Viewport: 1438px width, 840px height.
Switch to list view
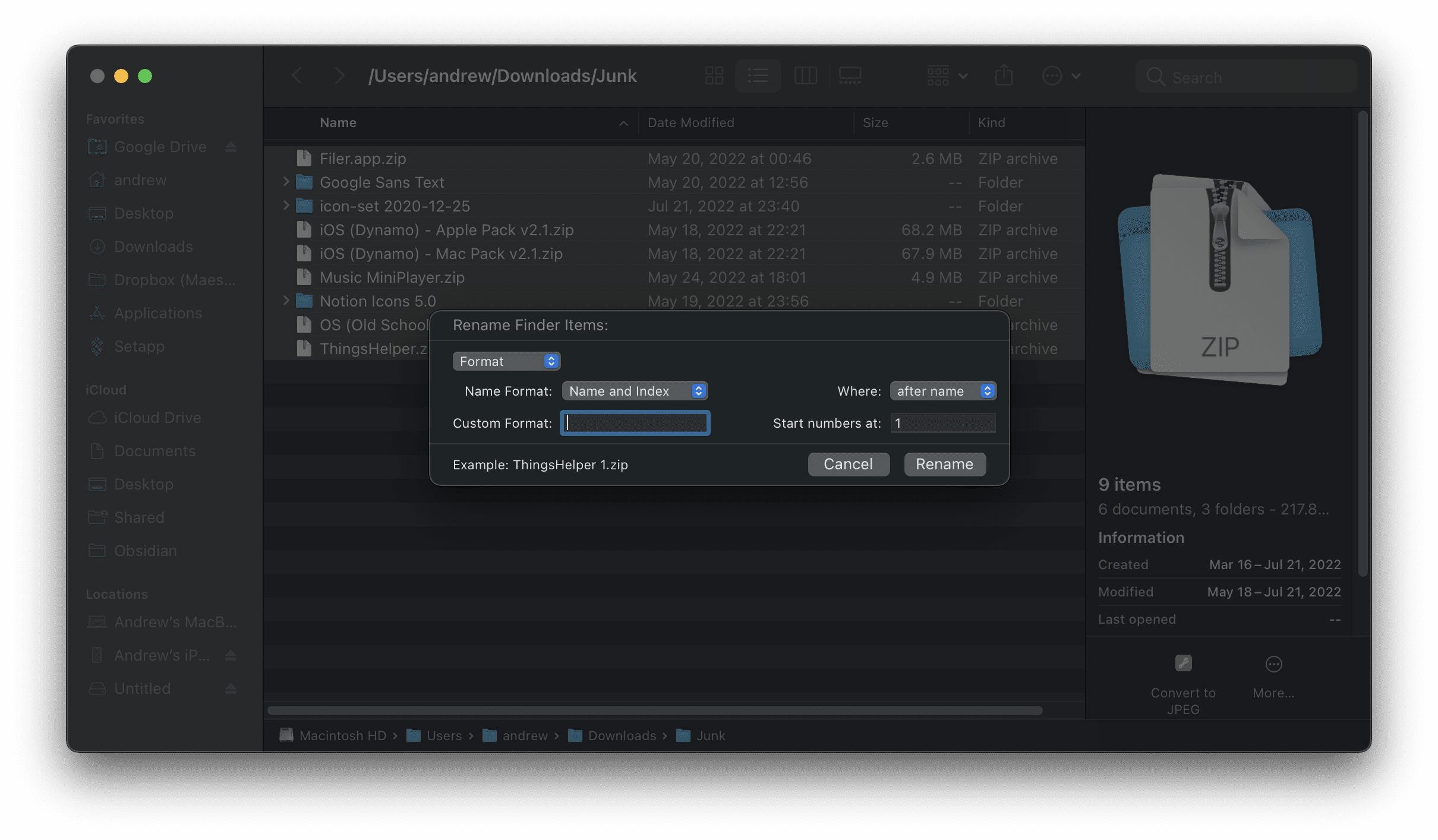758,76
